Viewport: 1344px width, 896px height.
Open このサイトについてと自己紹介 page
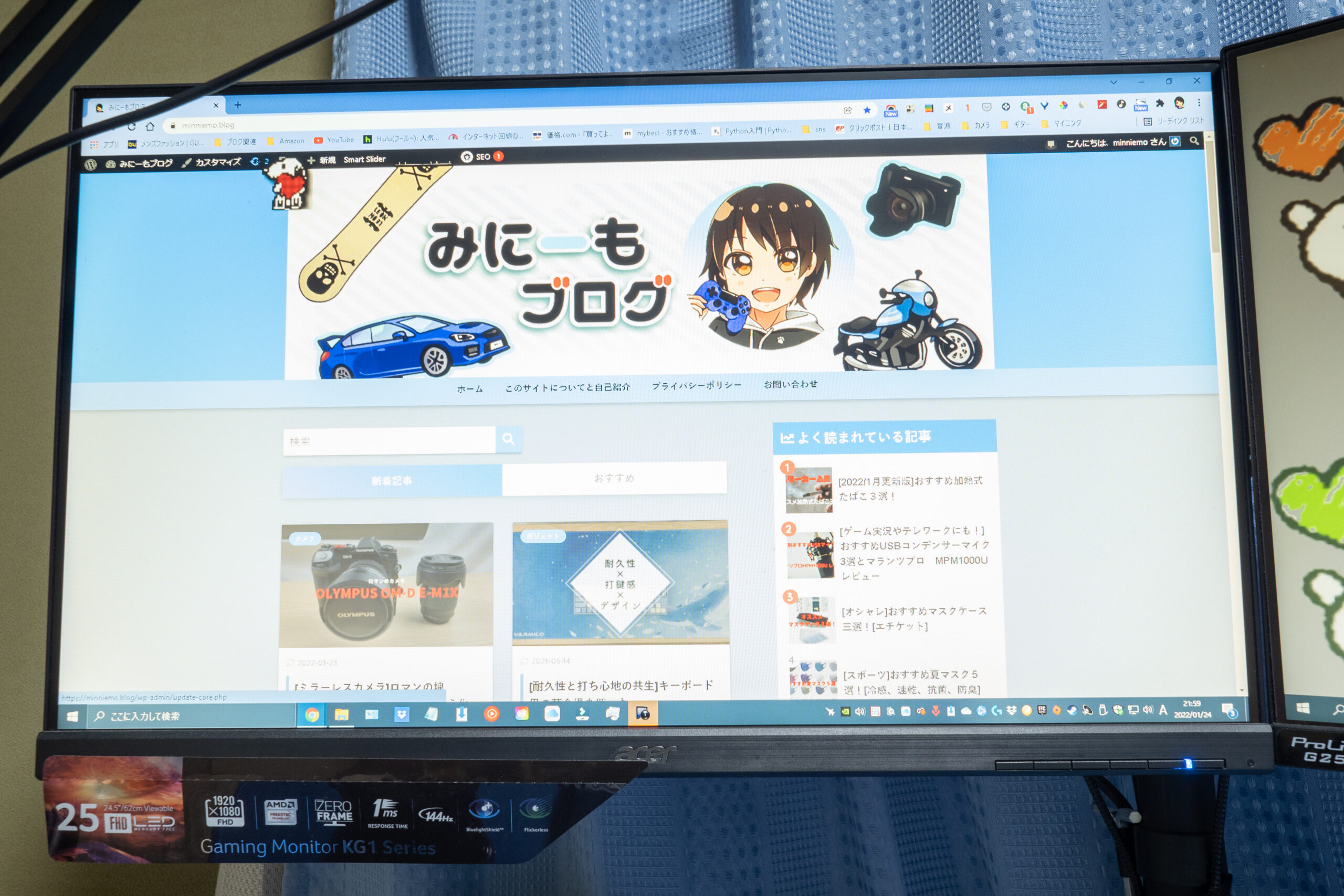click(568, 387)
